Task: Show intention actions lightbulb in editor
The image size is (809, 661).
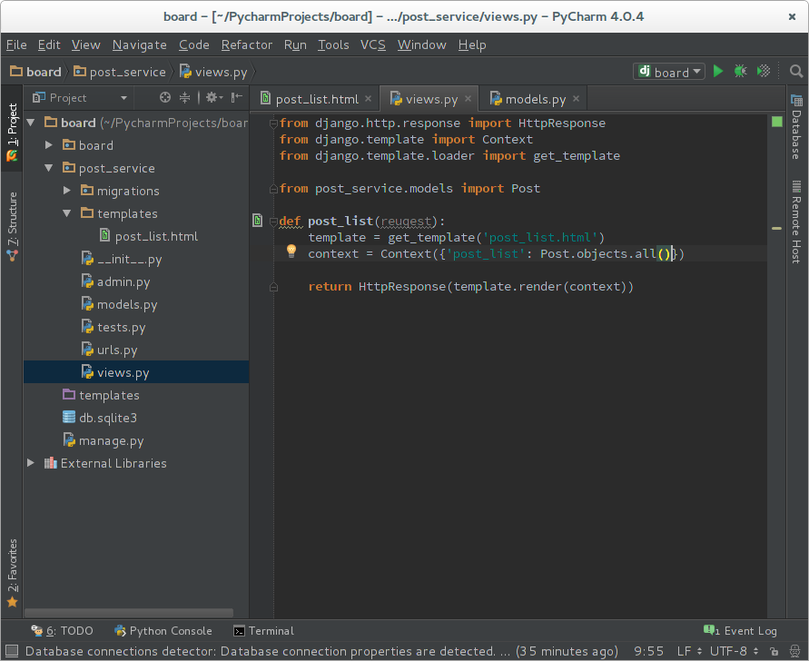Action: point(291,251)
